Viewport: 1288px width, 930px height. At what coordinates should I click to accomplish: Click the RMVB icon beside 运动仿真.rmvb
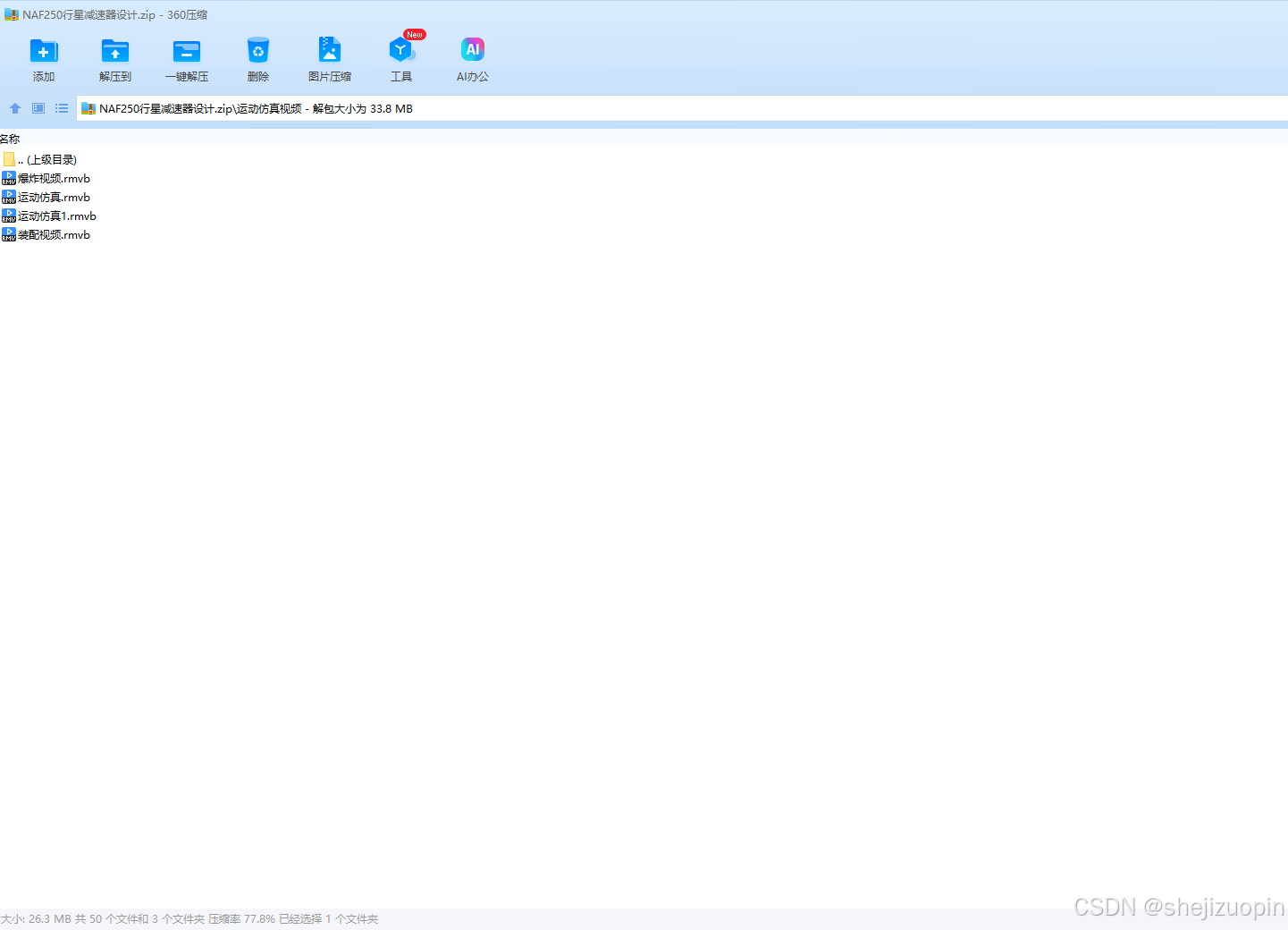click(x=9, y=197)
